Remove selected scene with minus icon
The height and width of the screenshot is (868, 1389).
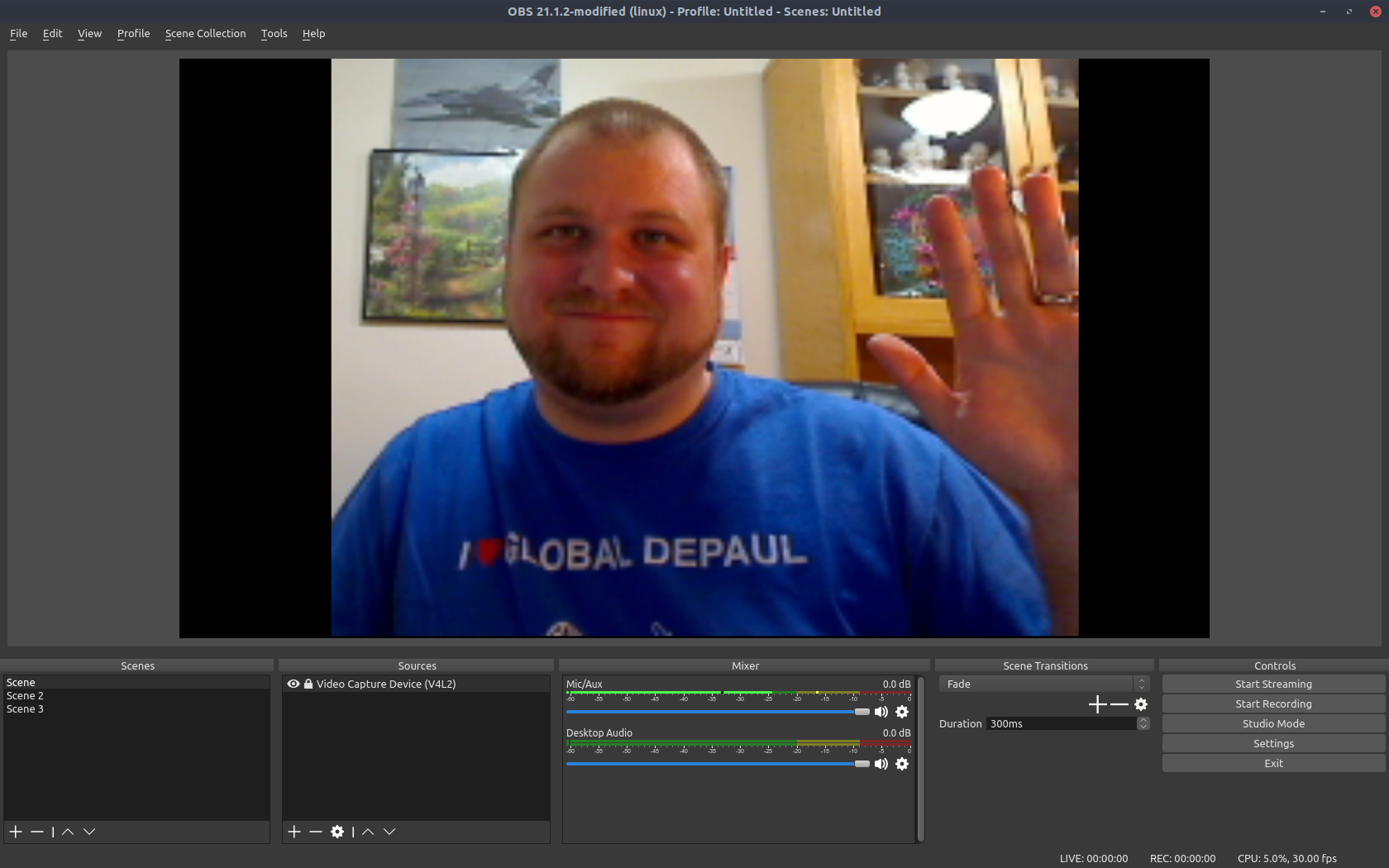(37, 832)
